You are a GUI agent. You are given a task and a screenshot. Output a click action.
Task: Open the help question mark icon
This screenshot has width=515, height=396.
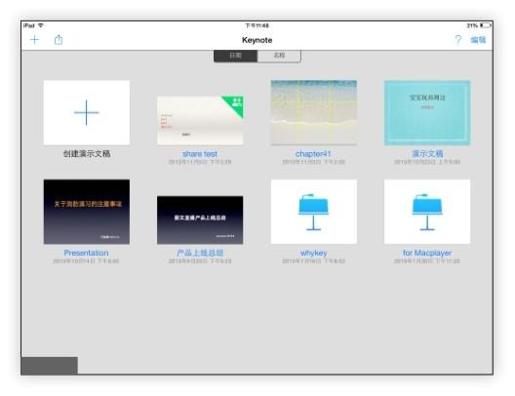pos(458,40)
